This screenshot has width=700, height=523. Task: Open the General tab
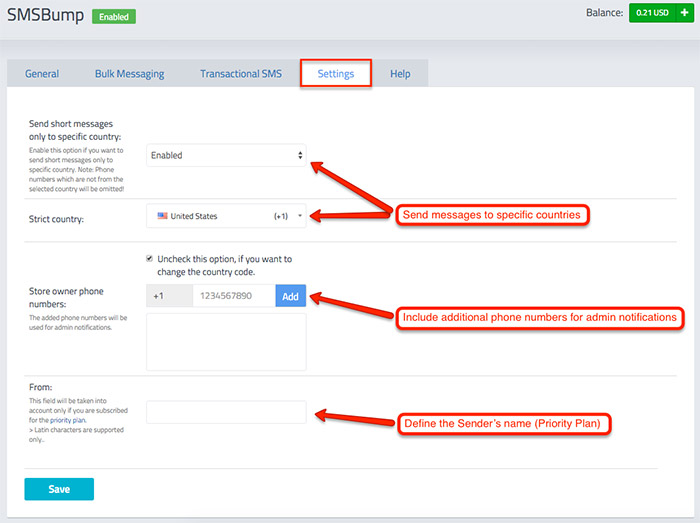[x=42, y=74]
